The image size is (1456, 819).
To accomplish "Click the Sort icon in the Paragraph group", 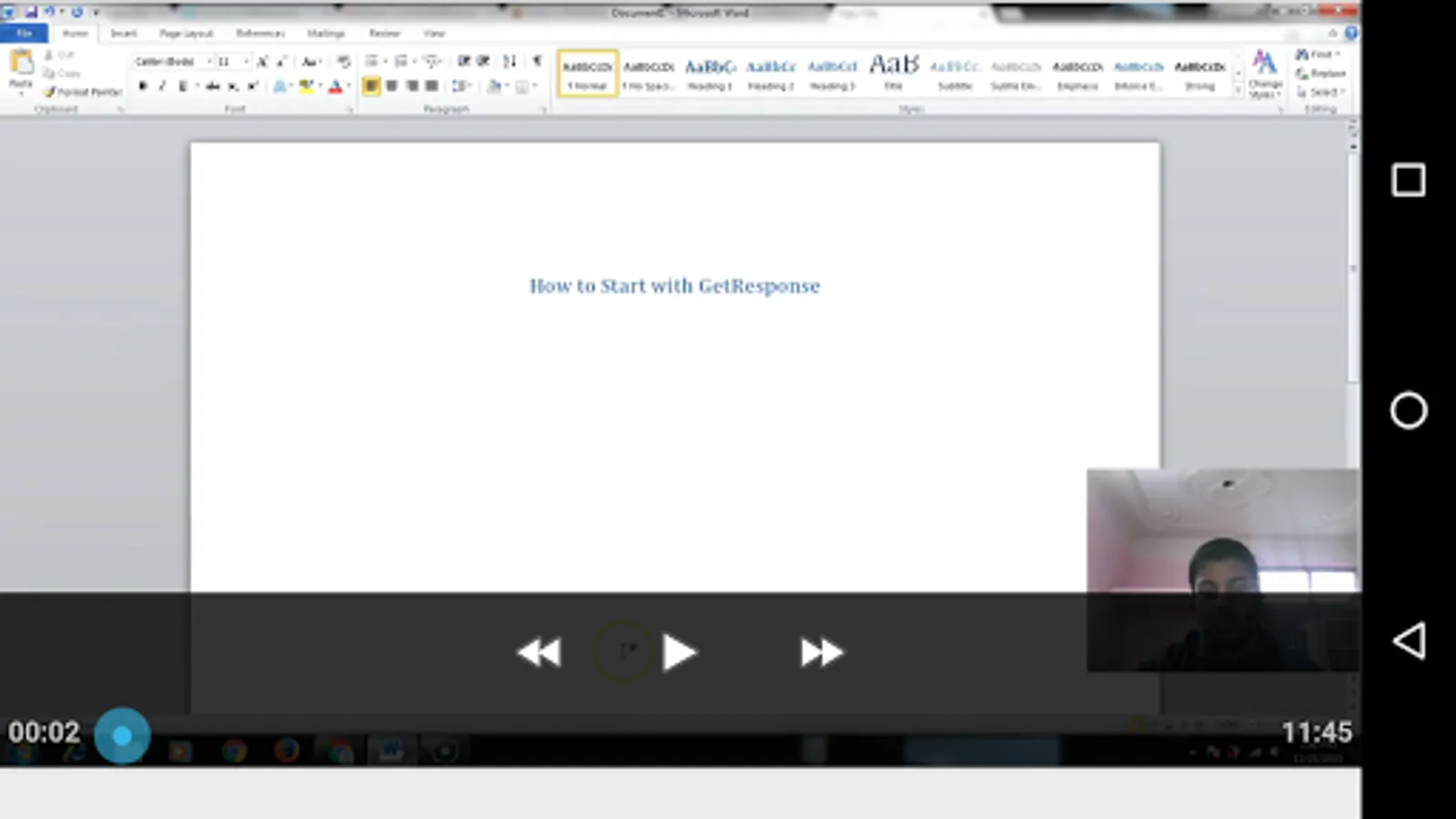I will pos(508,62).
